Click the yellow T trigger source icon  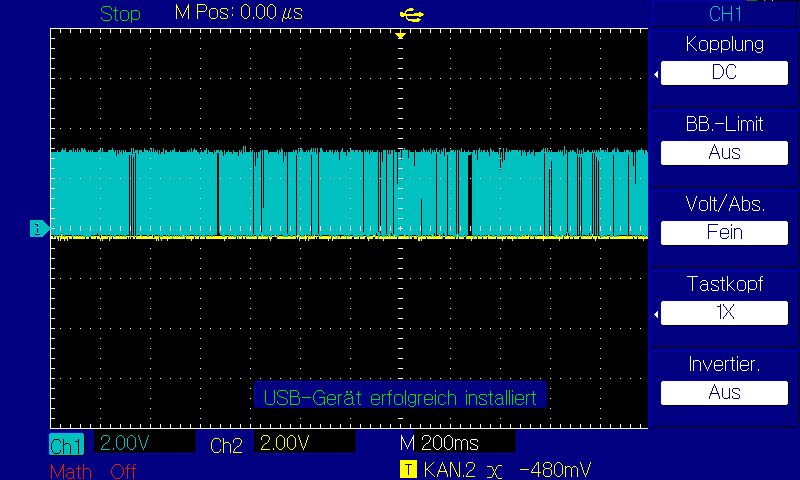click(x=408, y=469)
